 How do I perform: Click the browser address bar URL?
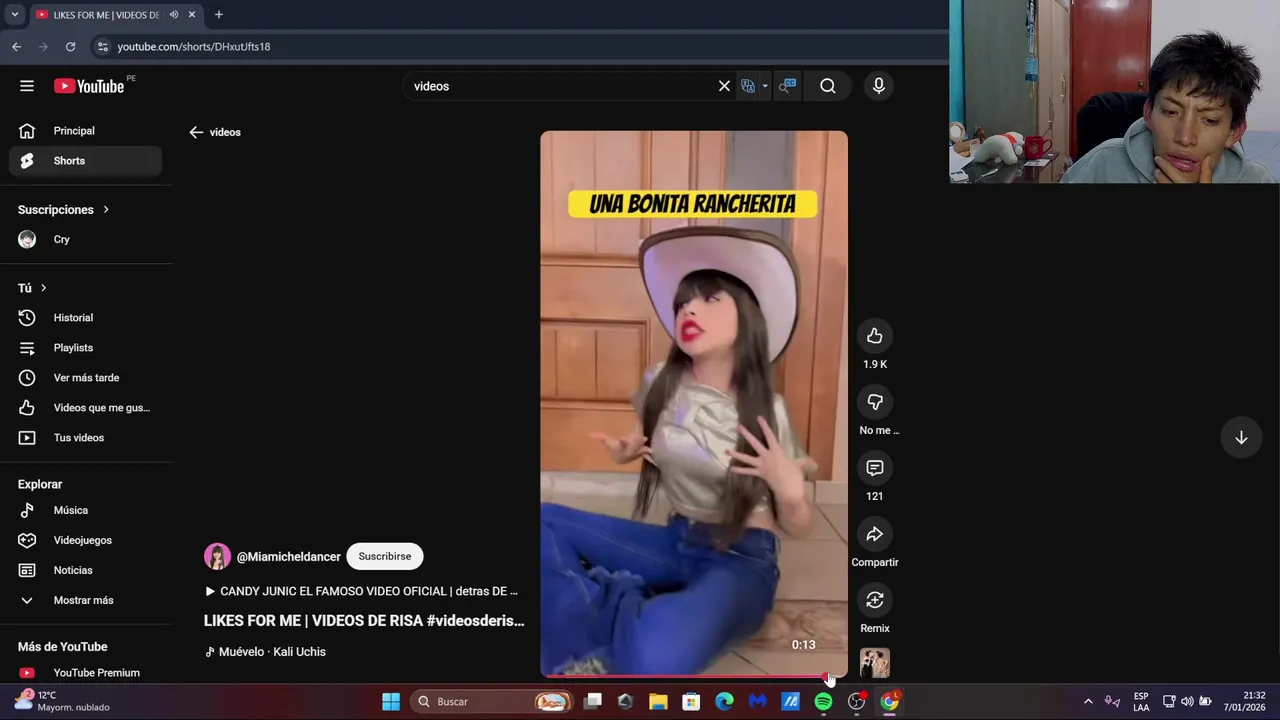[194, 47]
